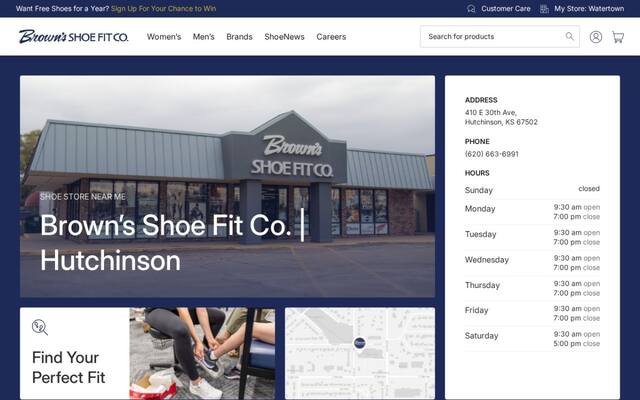The image size is (640, 400).
Task: Select the Friday hours row
Action: 532,313
